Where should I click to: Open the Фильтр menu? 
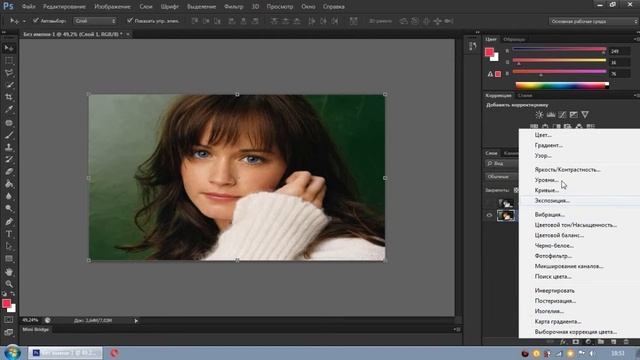tap(234, 7)
